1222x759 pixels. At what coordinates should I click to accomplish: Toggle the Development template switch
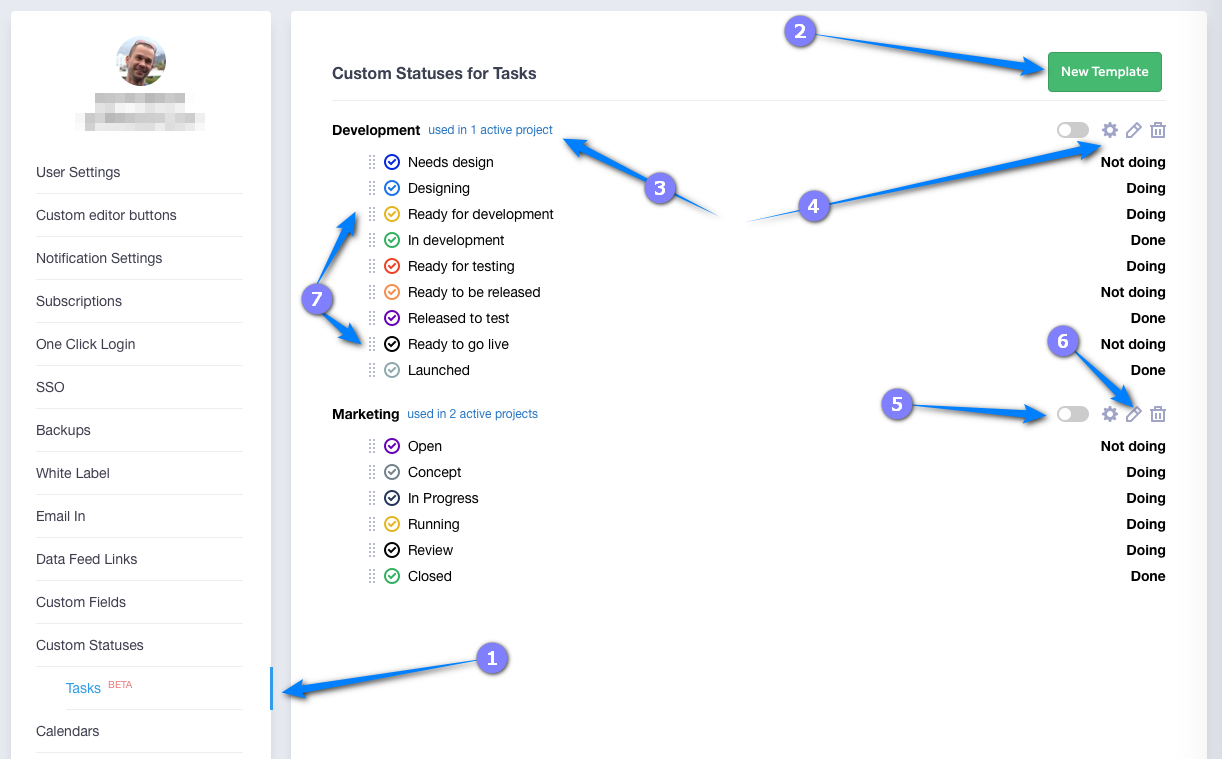[x=1072, y=130]
